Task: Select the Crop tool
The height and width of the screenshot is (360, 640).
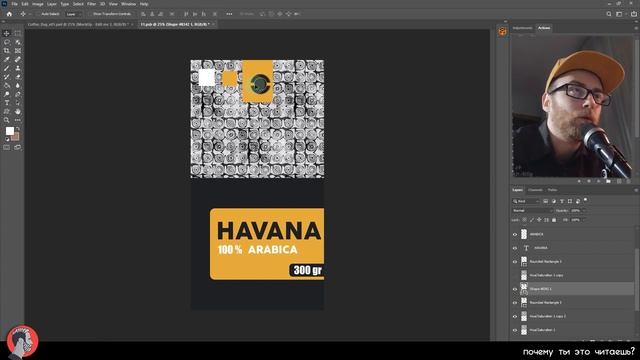Action: tap(7, 51)
